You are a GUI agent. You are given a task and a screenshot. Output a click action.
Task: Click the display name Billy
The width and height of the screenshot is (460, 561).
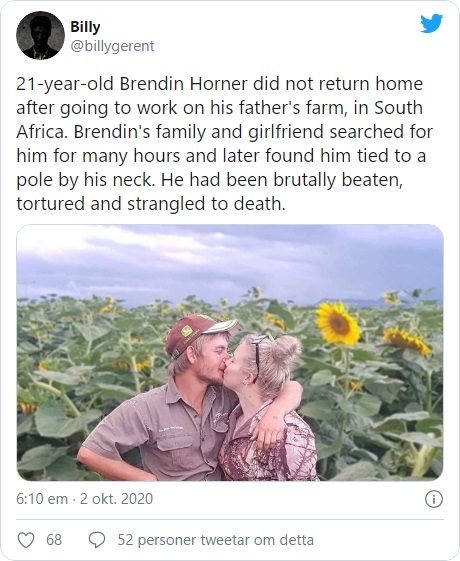click(85, 27)
